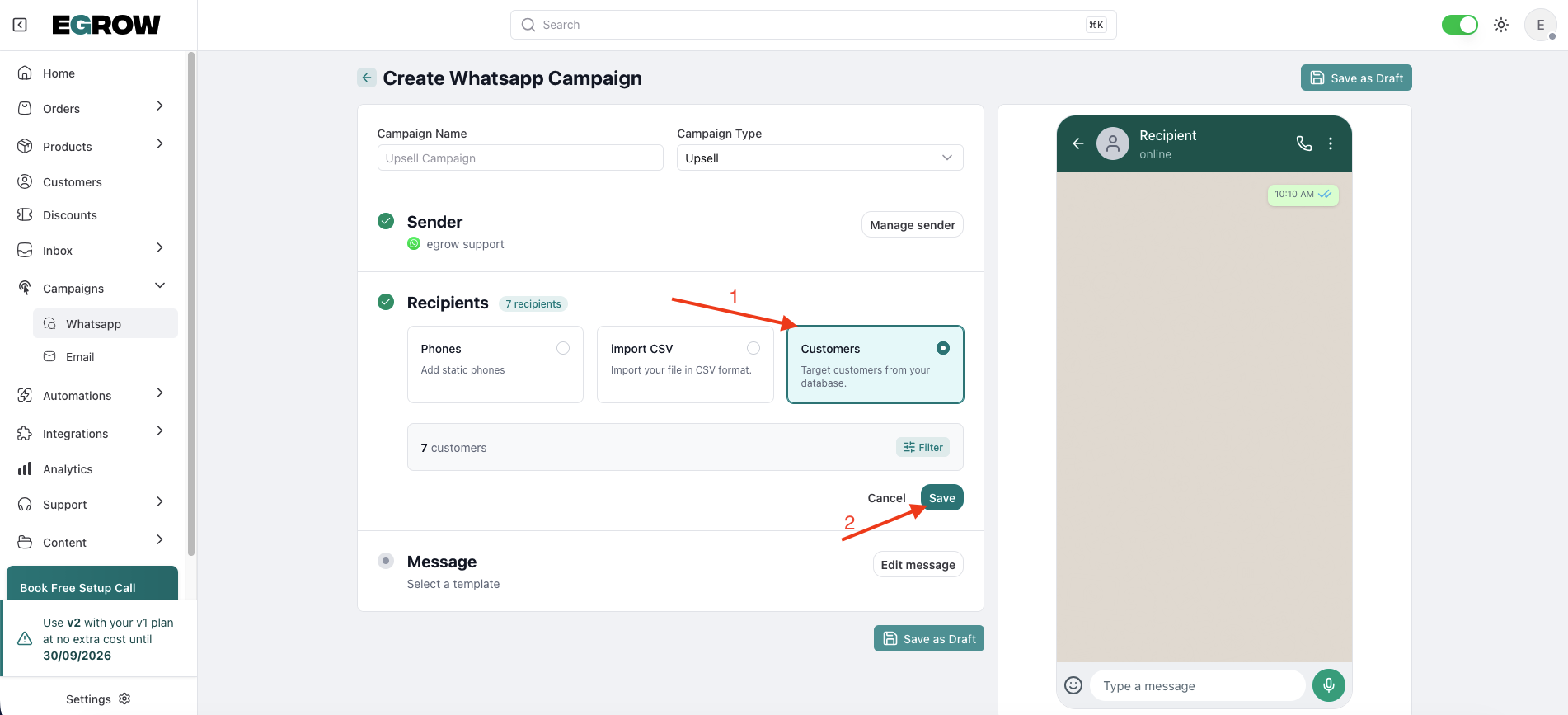Open the three-dot menu in chat preview

coord(1331,143)
